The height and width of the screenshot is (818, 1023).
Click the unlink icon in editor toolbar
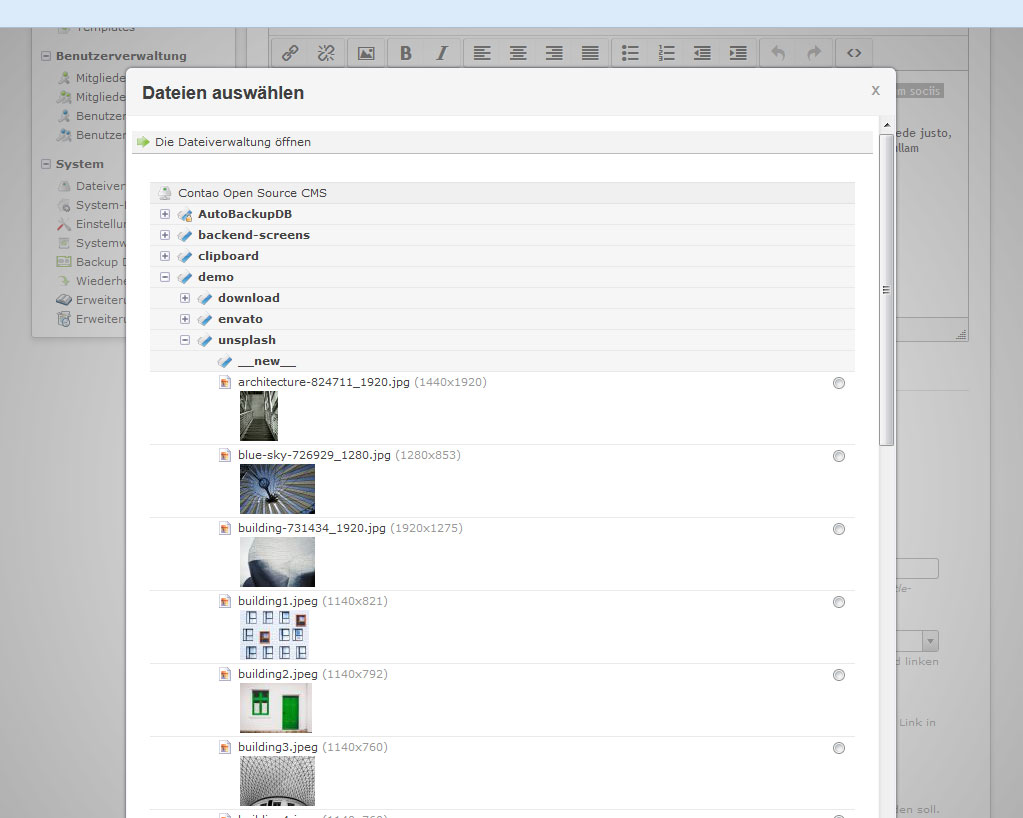click(x=325, y=53)
